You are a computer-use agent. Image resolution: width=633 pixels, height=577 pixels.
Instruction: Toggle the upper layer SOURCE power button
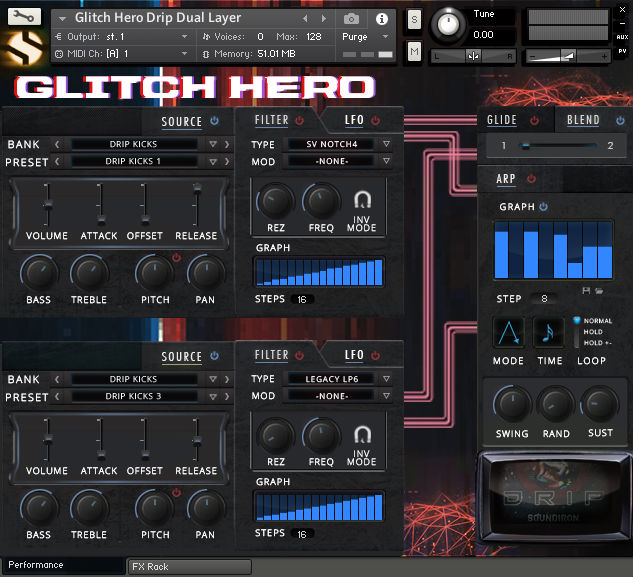pyautogui.click(x=214, y=120)
